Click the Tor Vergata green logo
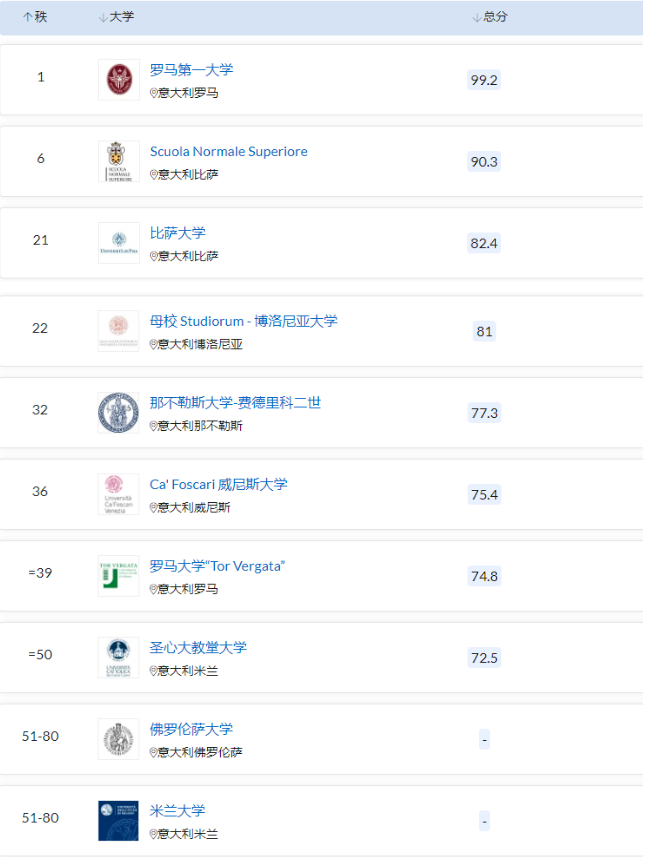The width and height of the screenshot is (646, 857). click(x=118, y=576)
